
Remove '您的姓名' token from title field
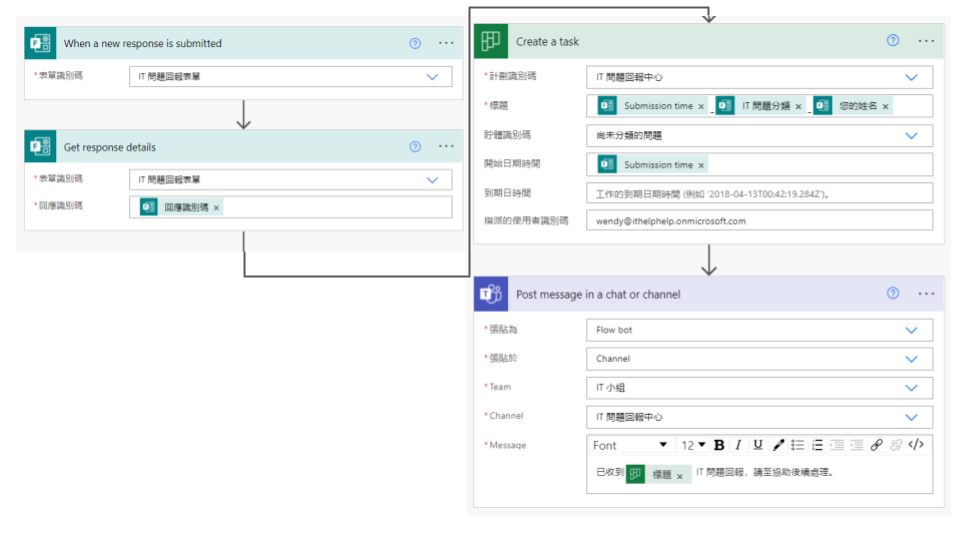[x=885, y=107]
